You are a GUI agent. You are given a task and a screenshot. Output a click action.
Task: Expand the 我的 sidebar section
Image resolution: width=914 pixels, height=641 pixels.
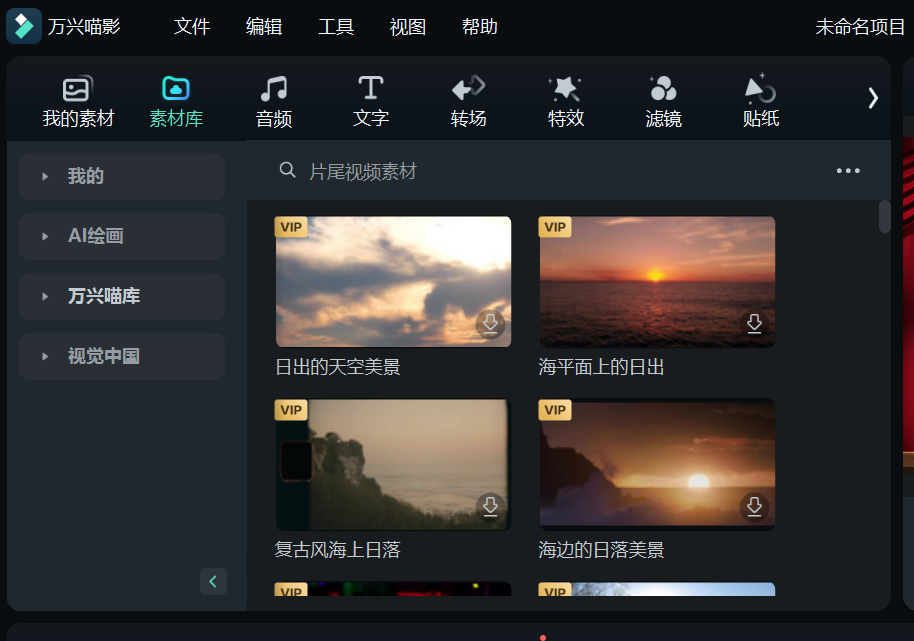coord(121,176)
